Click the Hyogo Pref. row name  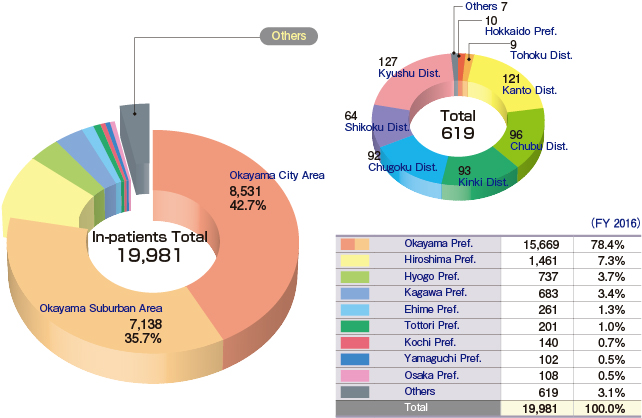pos(432,276)
